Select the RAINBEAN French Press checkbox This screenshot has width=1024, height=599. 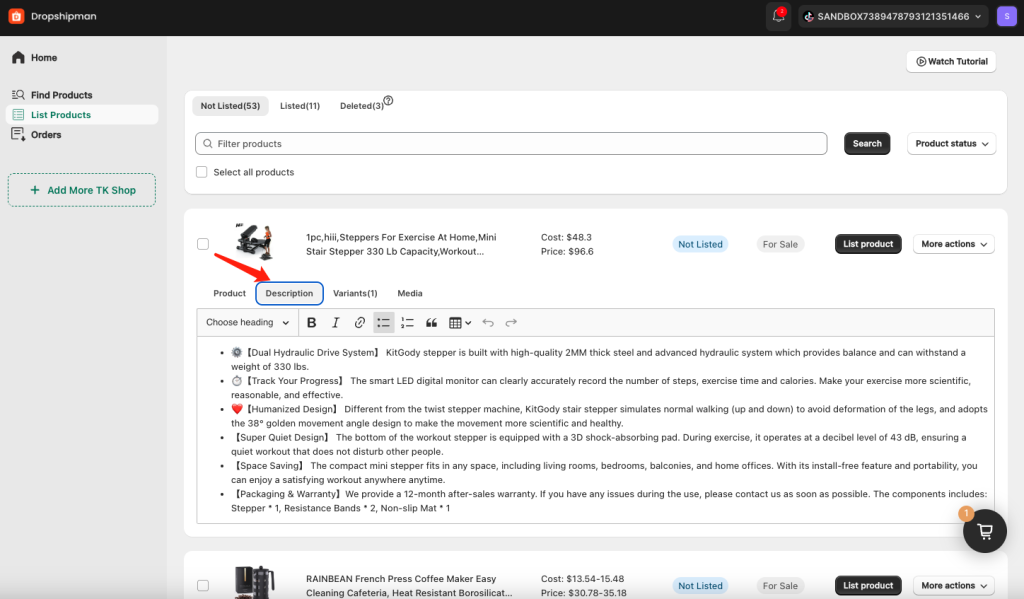(203, 586)
